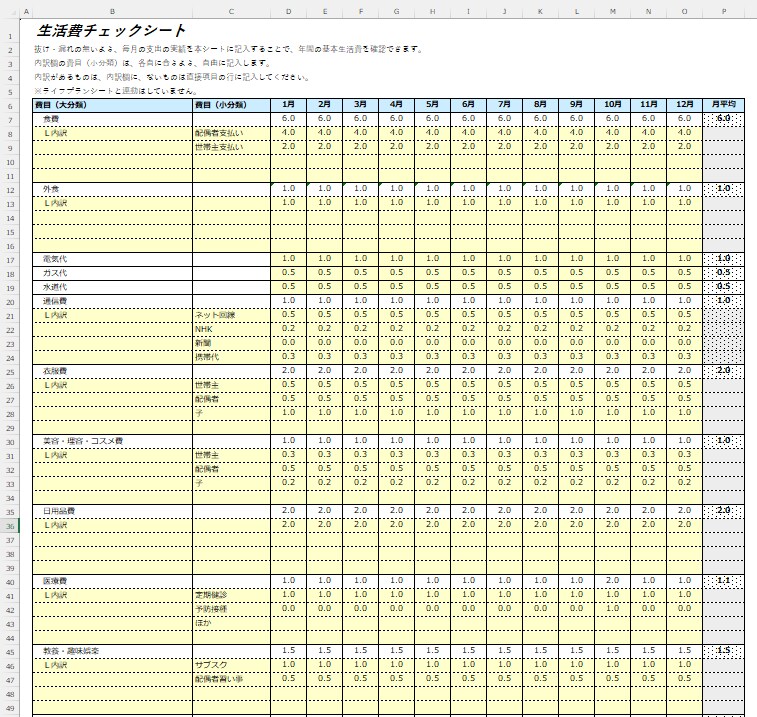Select the 水道代 category cell
This screenshot has width=757, height=717.
[112, 287]
